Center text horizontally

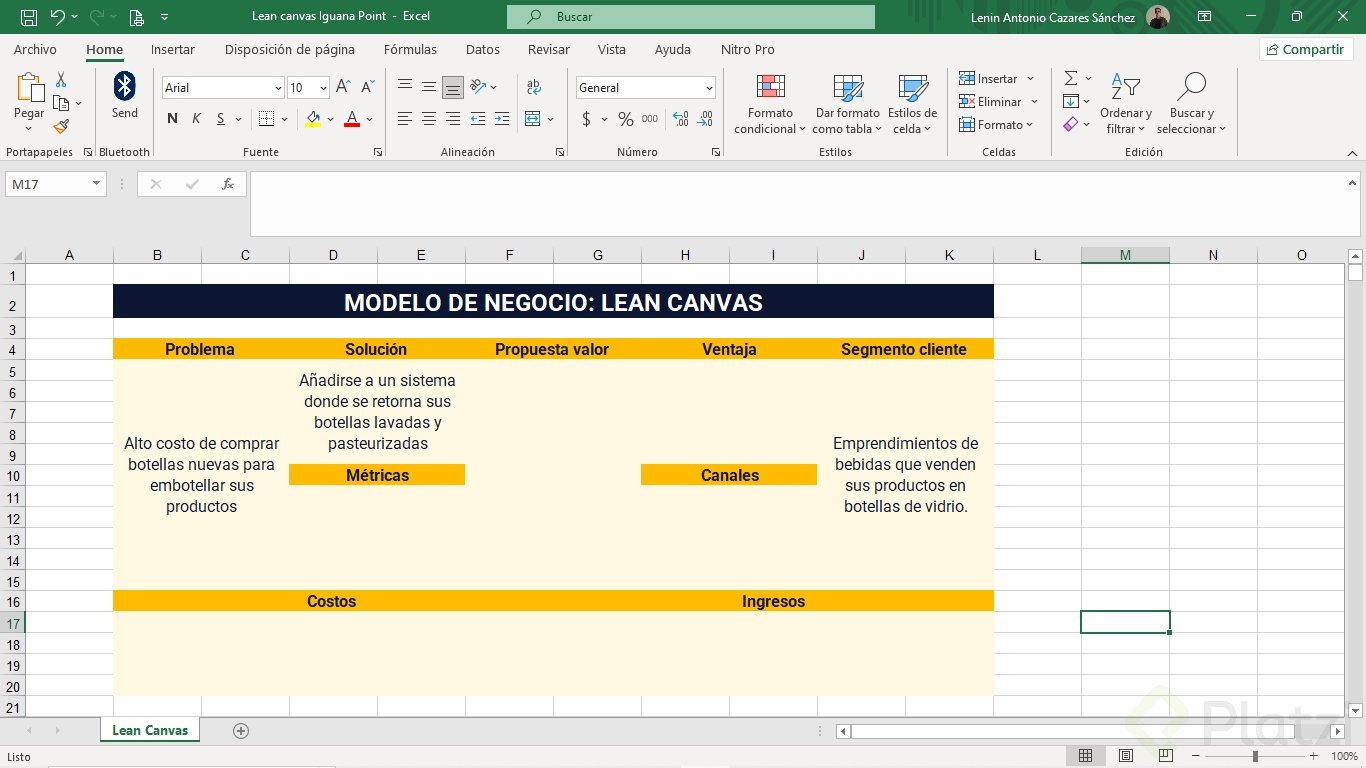429,119
